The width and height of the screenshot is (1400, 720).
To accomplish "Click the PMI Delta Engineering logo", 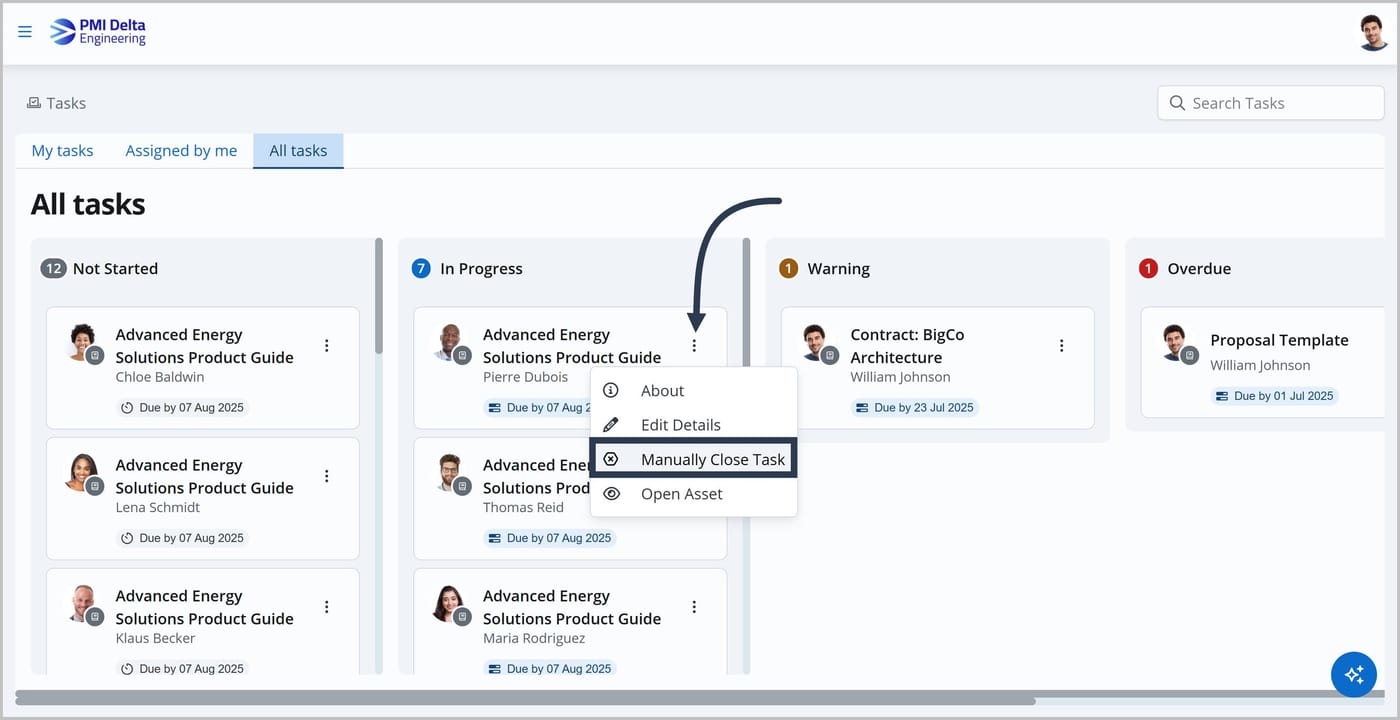I will click(x=98, y=32).
